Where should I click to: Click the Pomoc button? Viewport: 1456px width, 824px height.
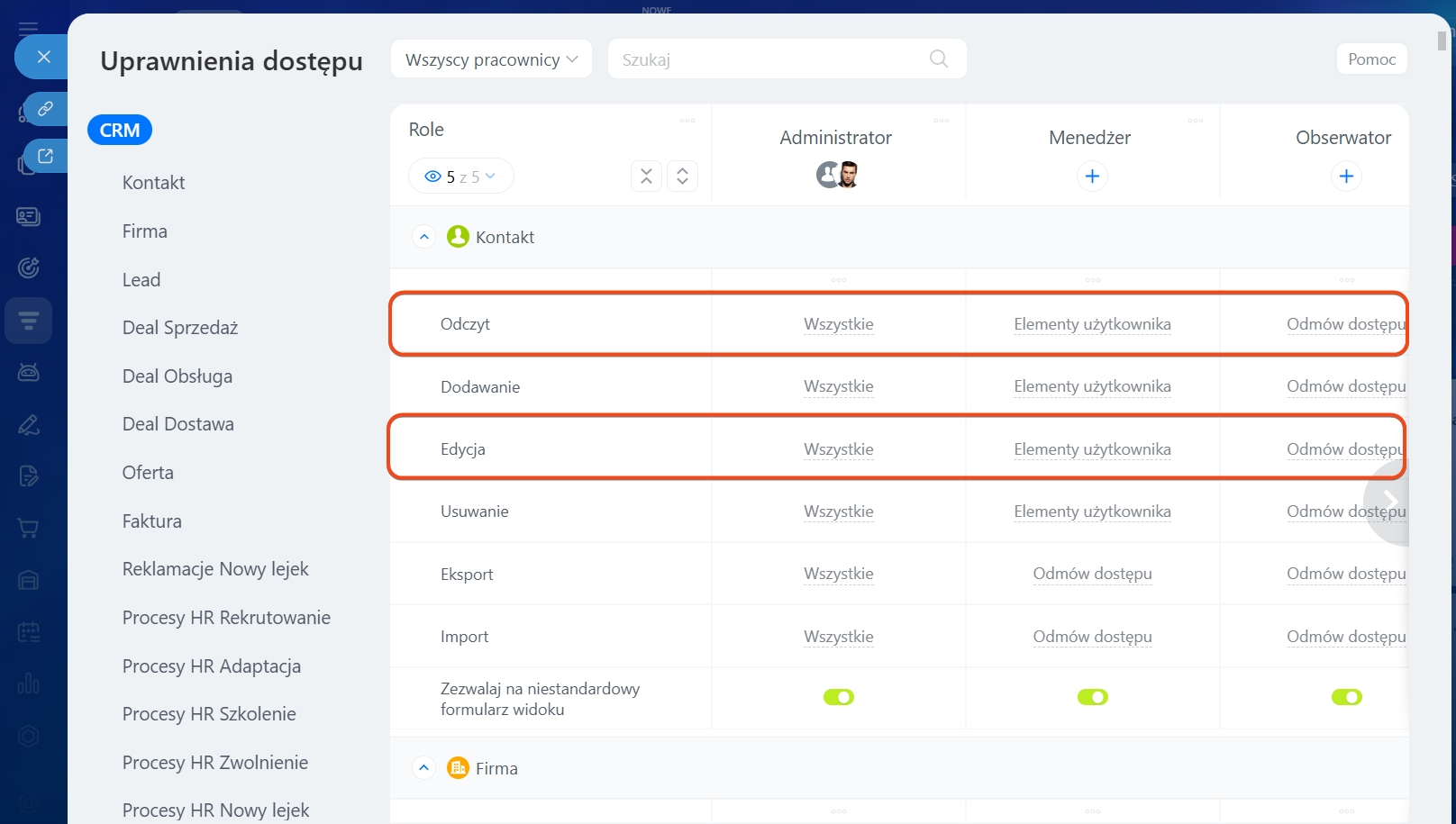(x=1371, y=59)
